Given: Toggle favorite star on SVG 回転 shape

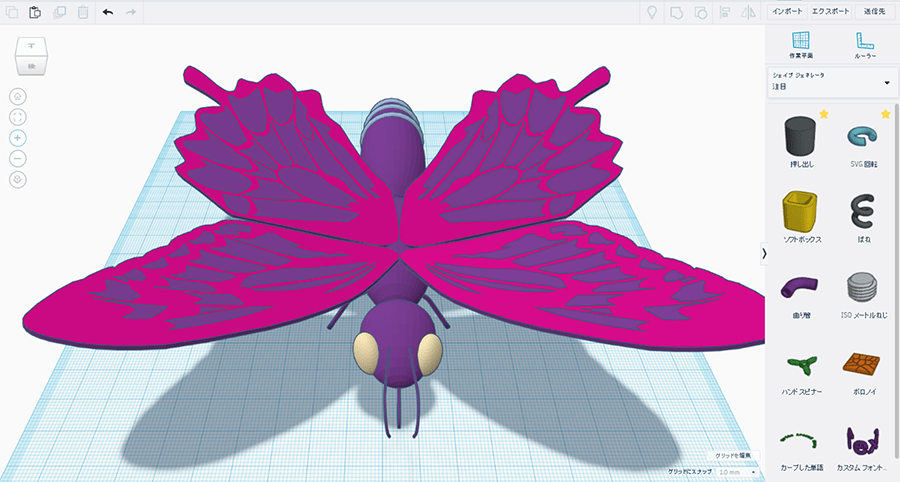Looking at the screenshot, I should point(886,114).
